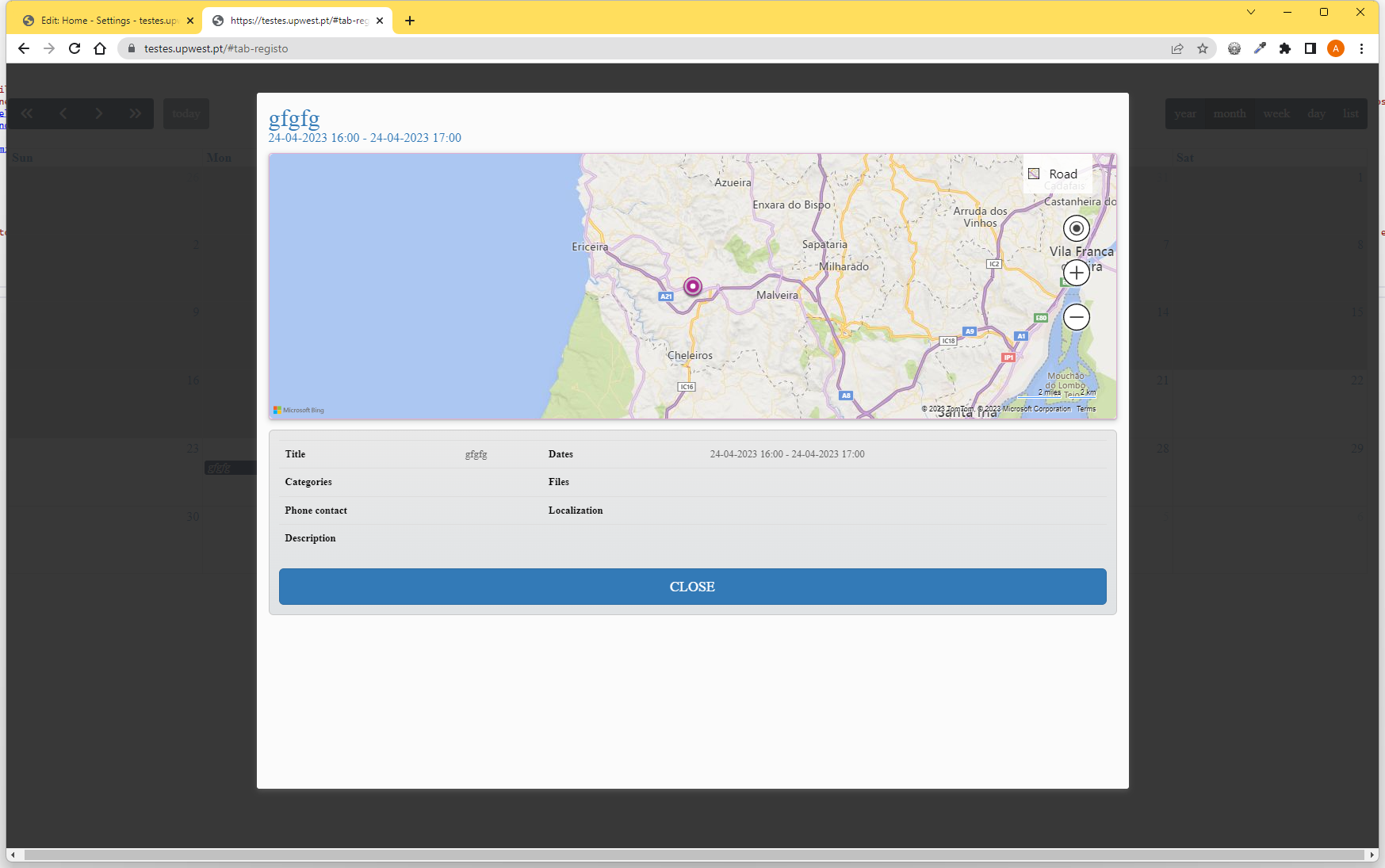Click the map zoom out minus button
Viewport: 1385px width, 868px height.
1076,318
